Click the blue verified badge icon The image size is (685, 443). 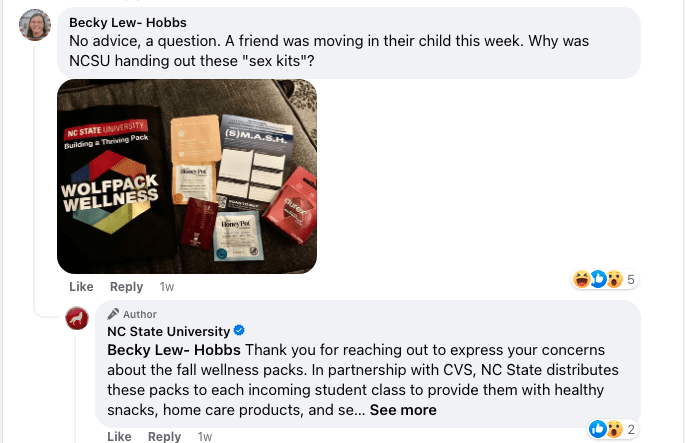point(240,331)
